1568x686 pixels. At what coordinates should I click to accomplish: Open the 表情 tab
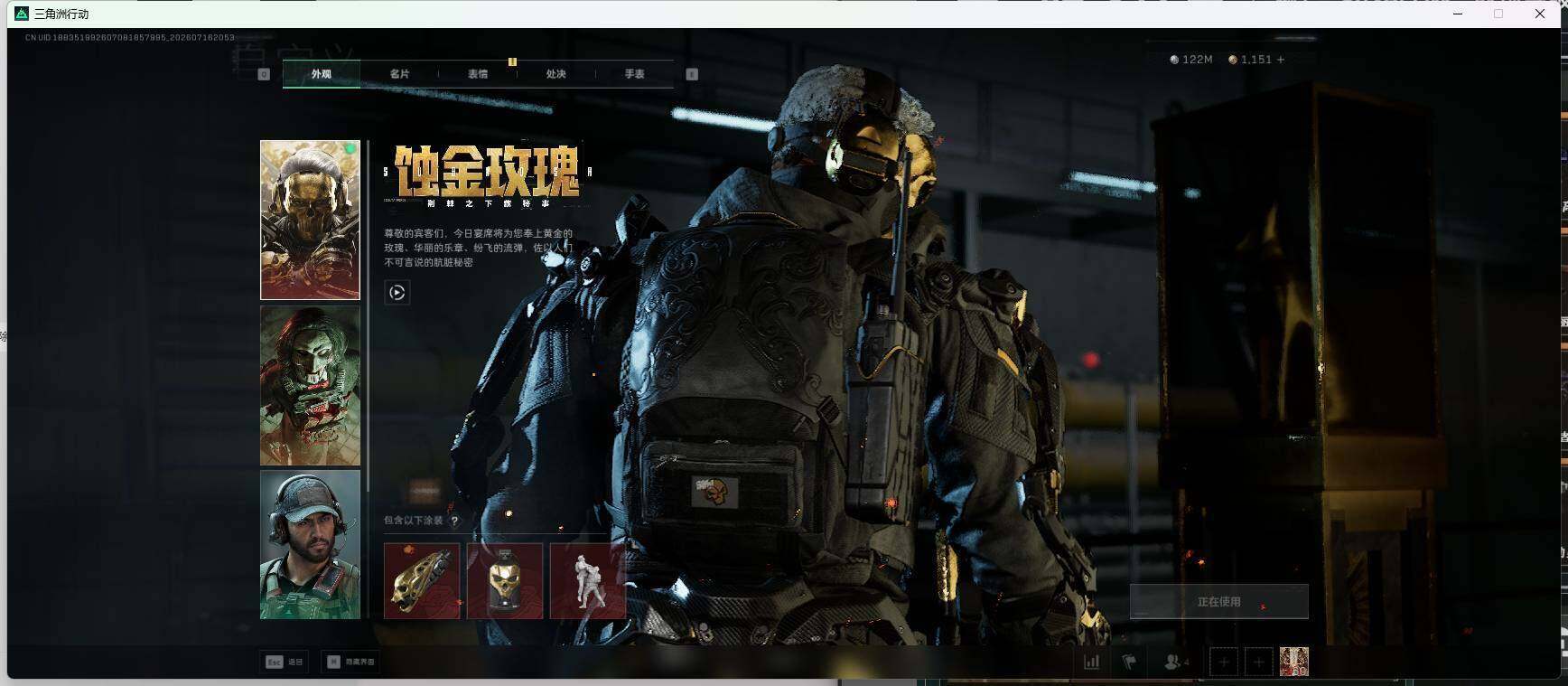[478, 74]
